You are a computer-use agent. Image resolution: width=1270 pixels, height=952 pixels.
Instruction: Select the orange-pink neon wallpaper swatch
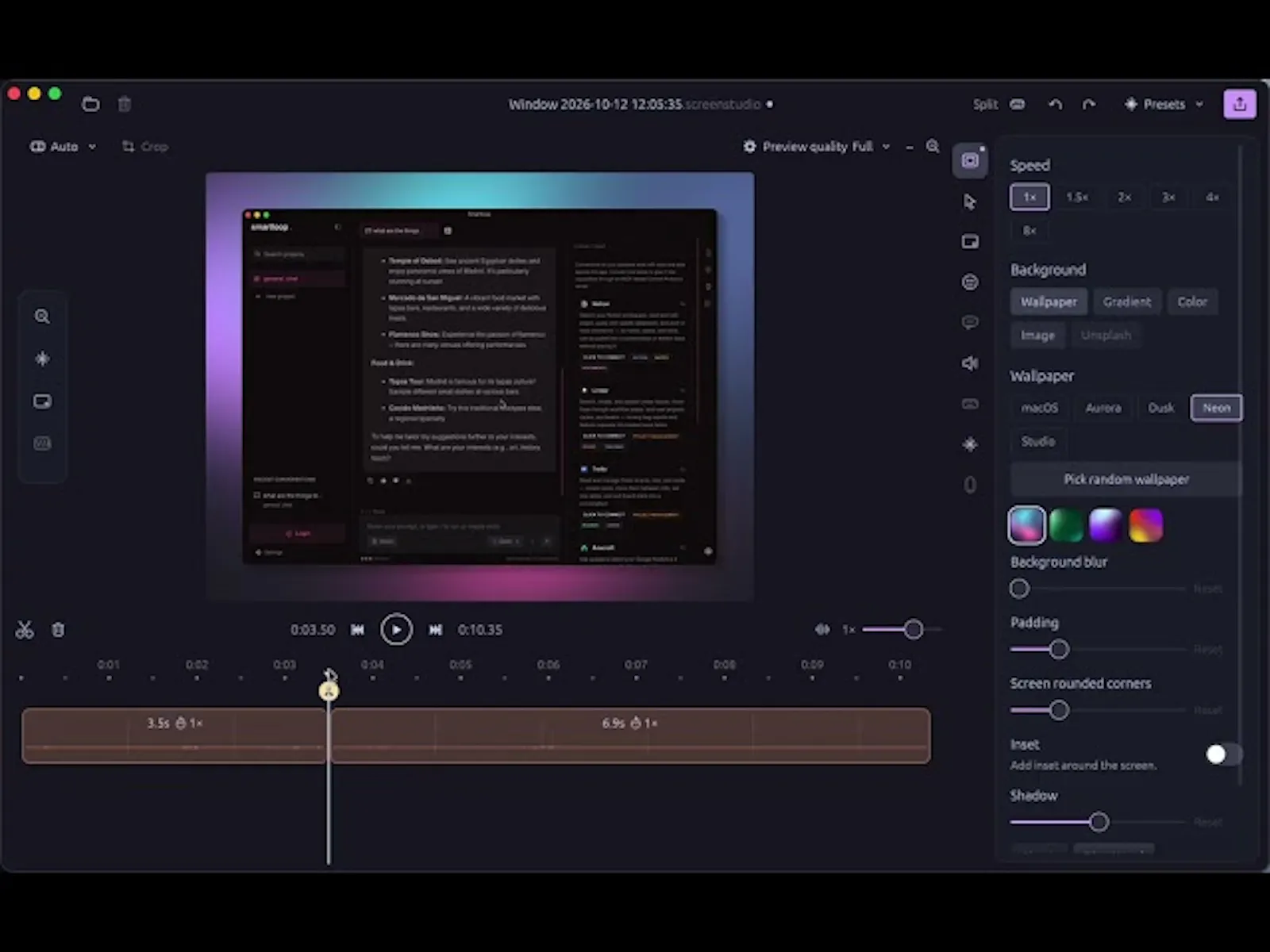(x=1145, y=525)
